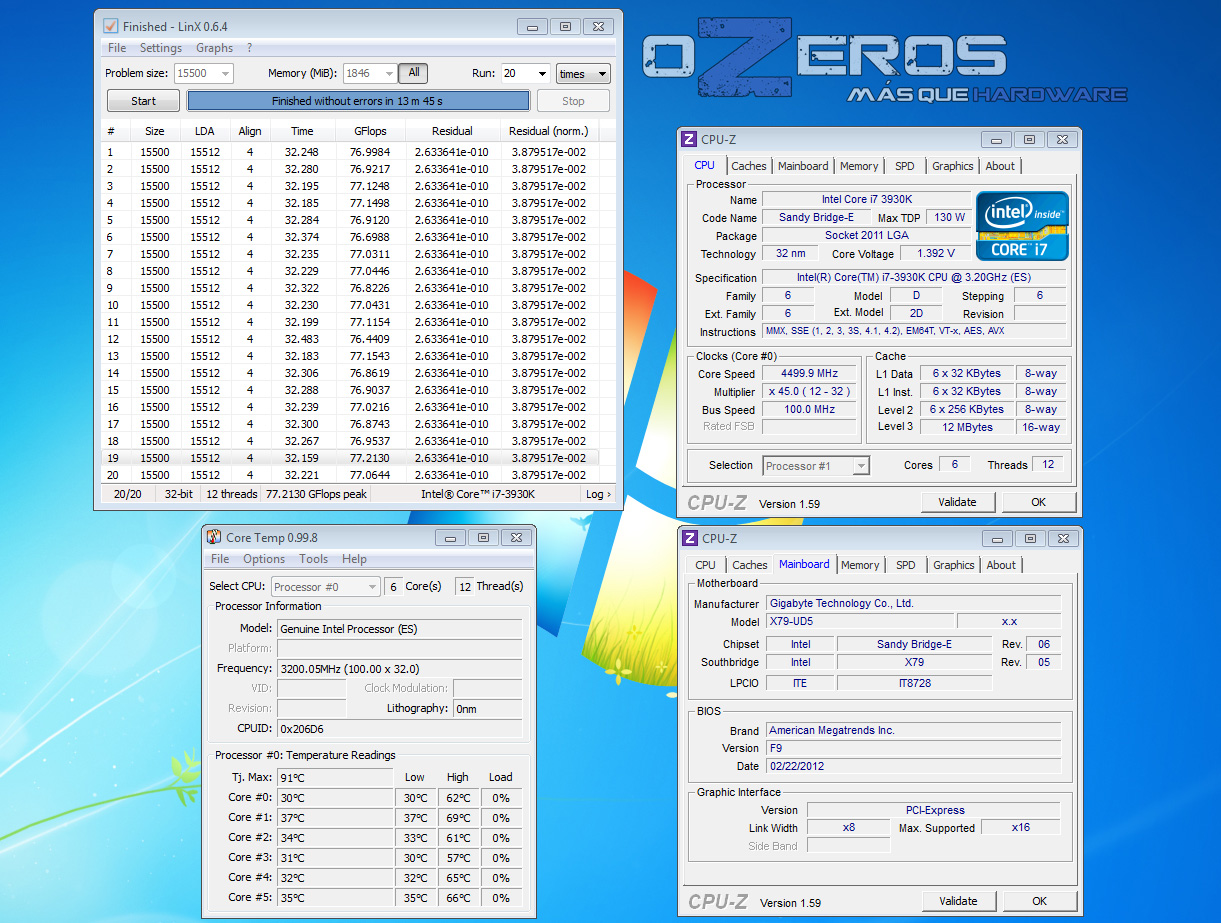The width and height of the screenshot is (1221, 923).
Task: Click Validate in the upper CPU-Z window
Action: 957,502
